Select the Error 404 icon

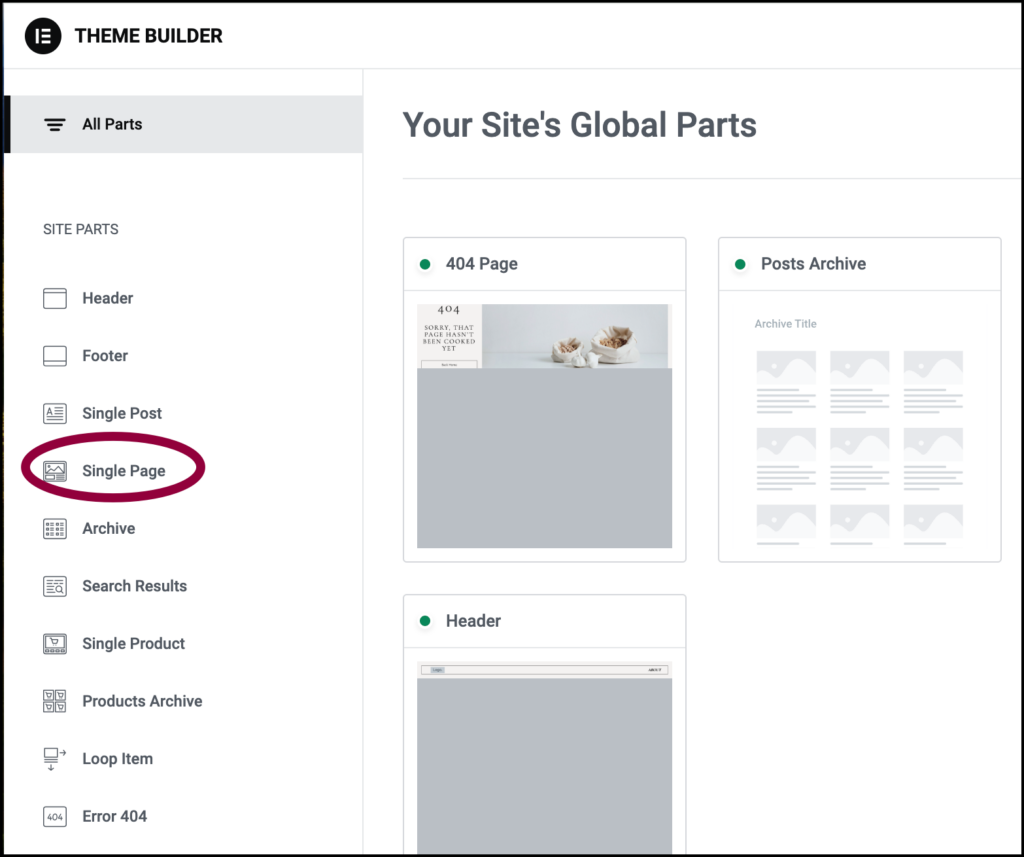pos(54,816)
